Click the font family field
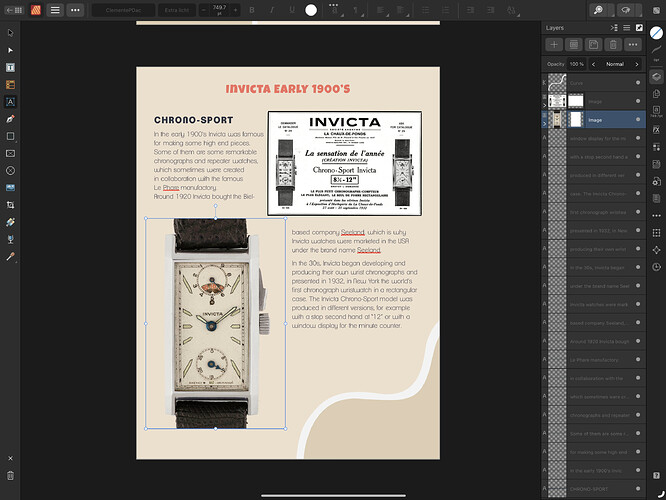 click(123, 10)
